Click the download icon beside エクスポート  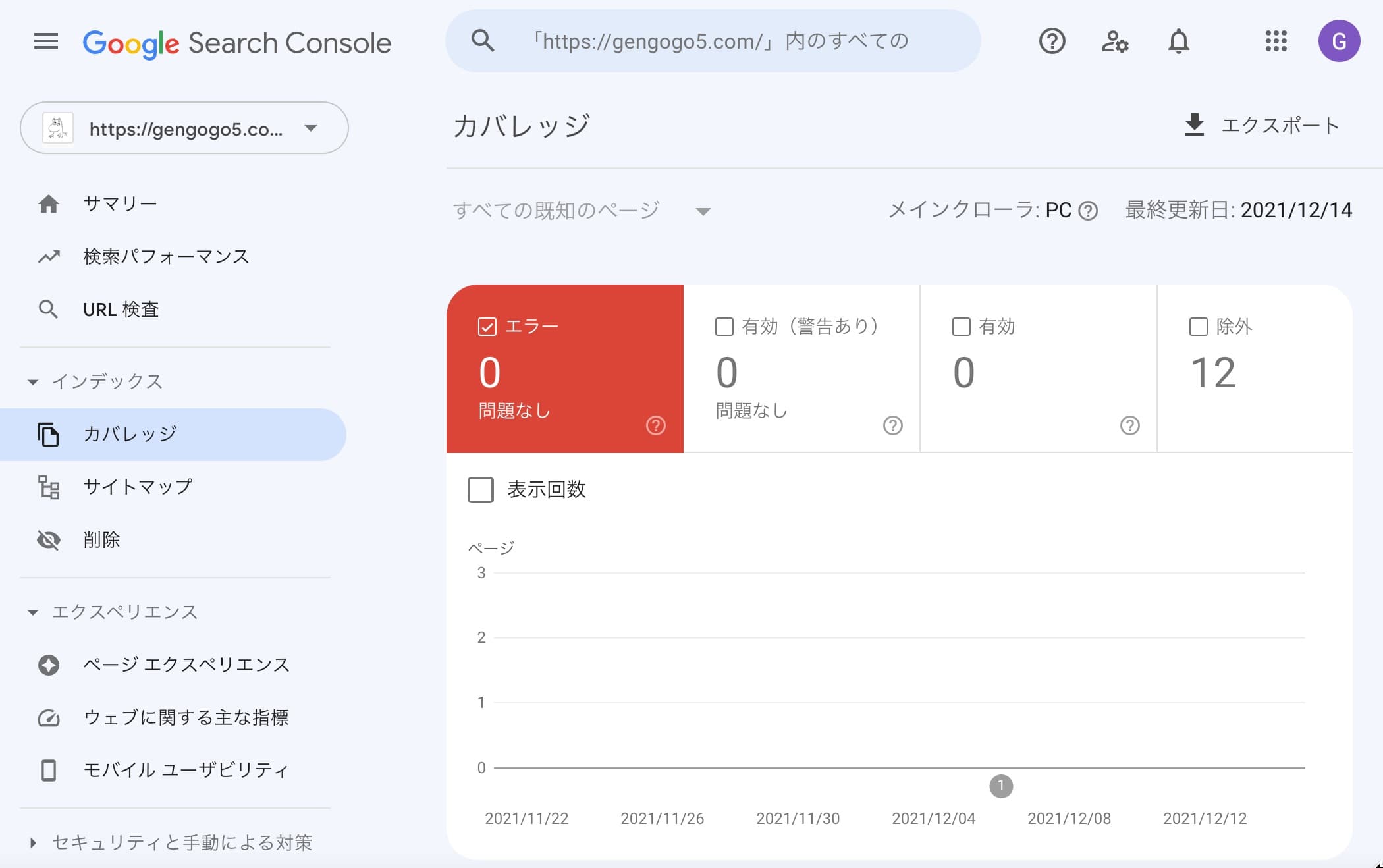(x=1194, y=125)
